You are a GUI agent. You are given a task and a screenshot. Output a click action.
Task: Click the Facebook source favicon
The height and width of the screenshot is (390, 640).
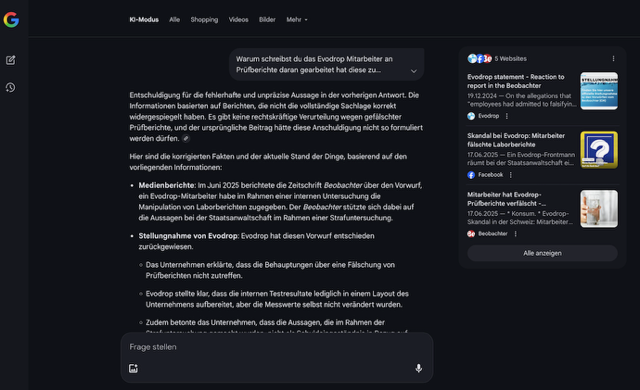471,175
